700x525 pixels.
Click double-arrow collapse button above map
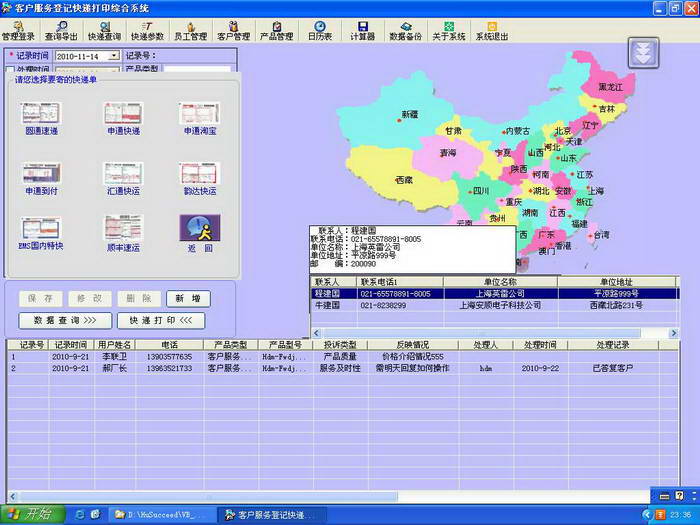pos(643,53)
